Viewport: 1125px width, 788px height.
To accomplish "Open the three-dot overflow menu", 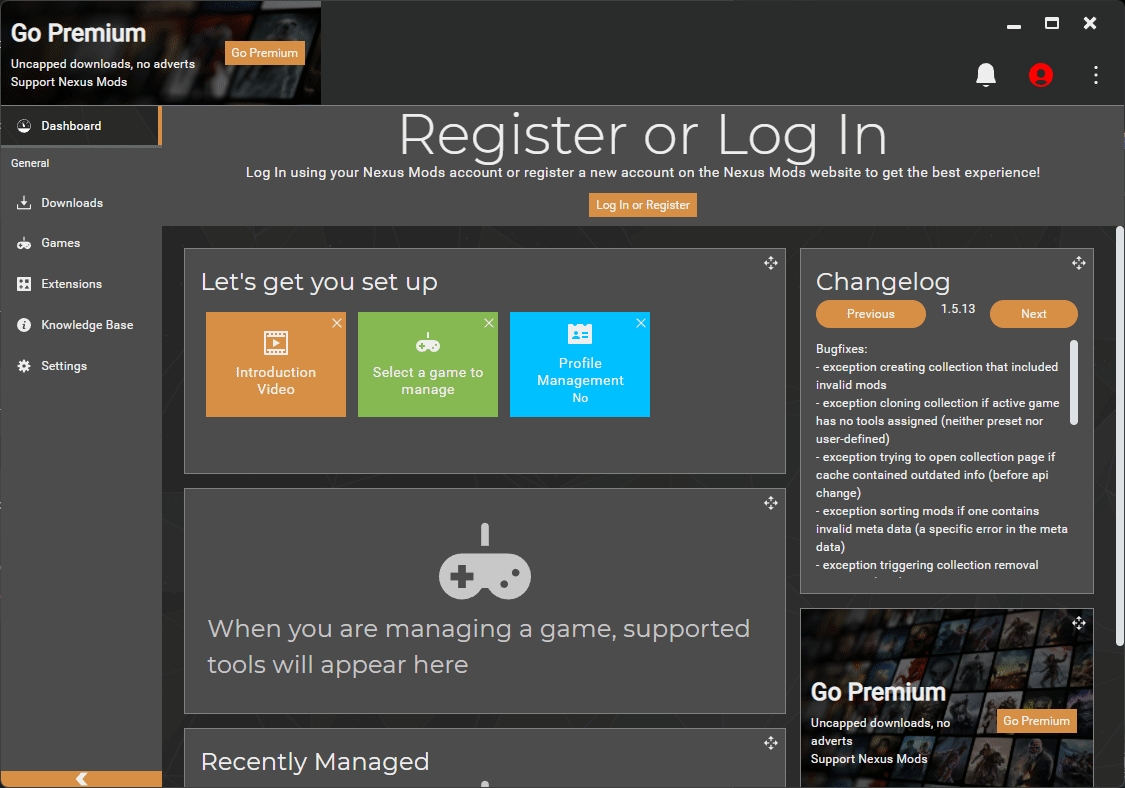I will click(1096, 75).
